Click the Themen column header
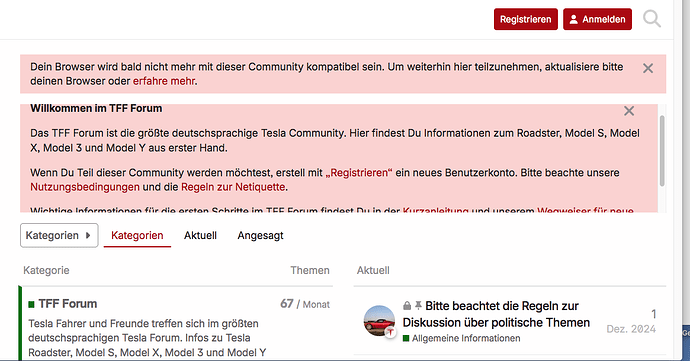 coord(310,270)
